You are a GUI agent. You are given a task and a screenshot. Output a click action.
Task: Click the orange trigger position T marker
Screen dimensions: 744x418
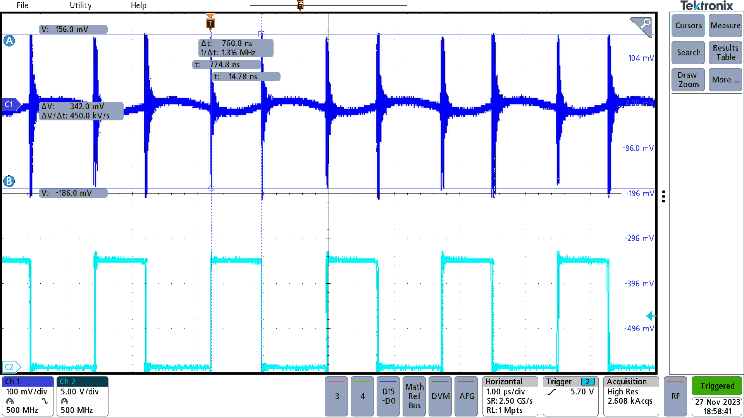[209, 22]
